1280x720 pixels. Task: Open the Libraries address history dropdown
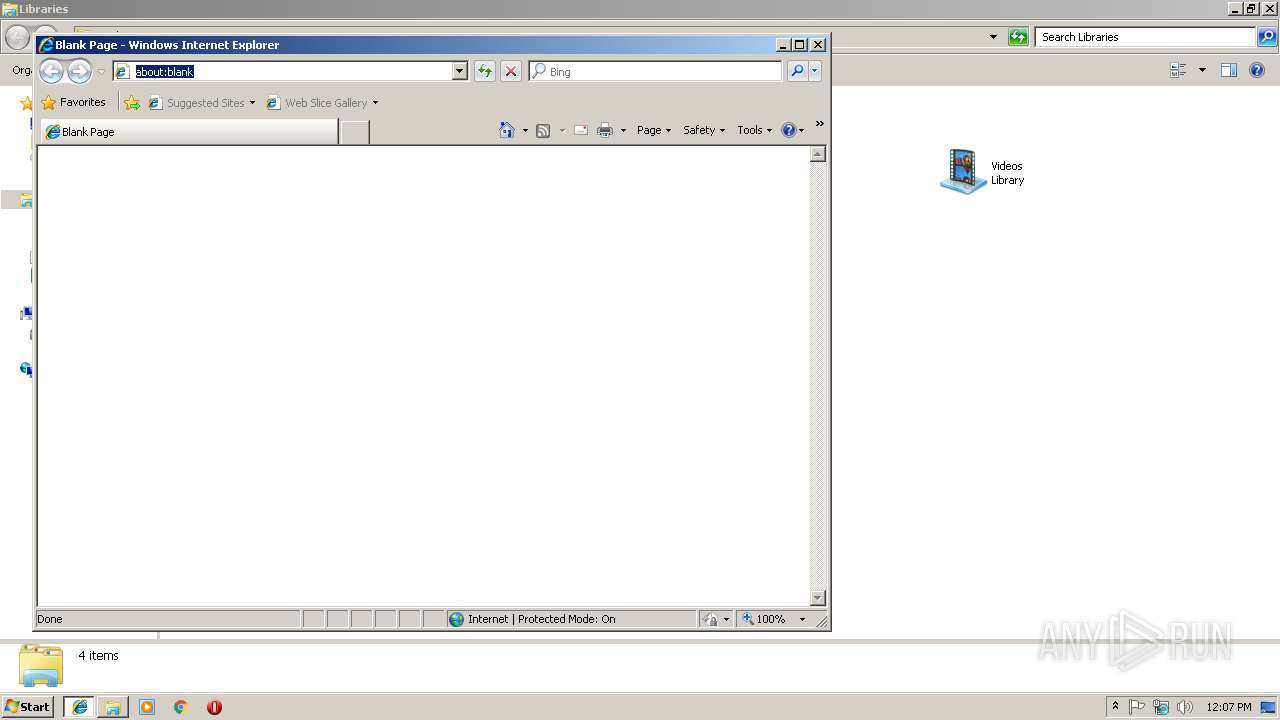pyautogui.click(x=993, y=37)
